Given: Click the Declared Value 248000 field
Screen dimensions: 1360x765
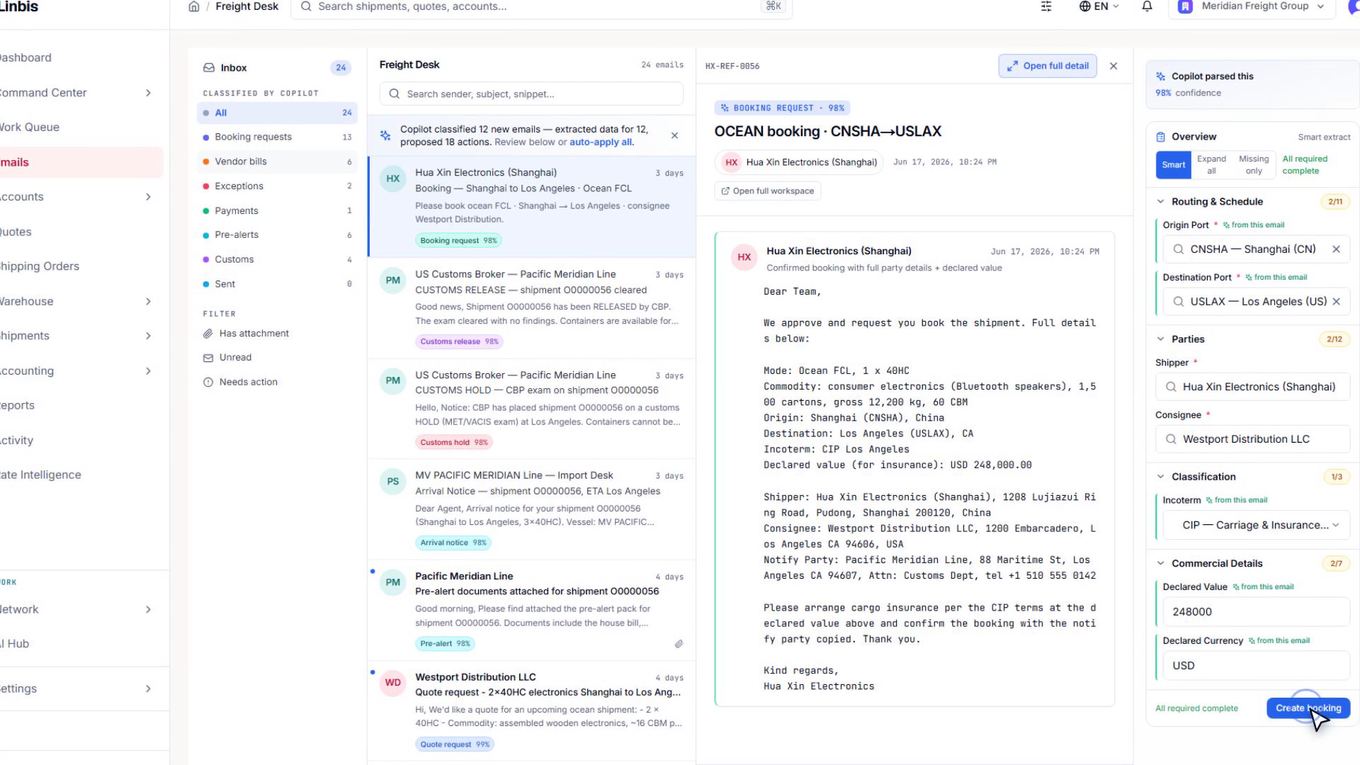Looking at the screenshot, I should [x=1257, y=612].
